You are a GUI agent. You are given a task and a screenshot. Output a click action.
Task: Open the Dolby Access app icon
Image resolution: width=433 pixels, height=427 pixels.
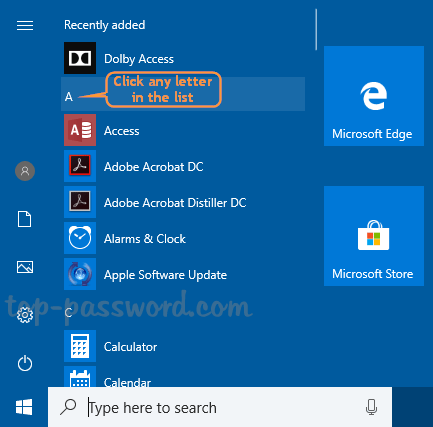80,58
